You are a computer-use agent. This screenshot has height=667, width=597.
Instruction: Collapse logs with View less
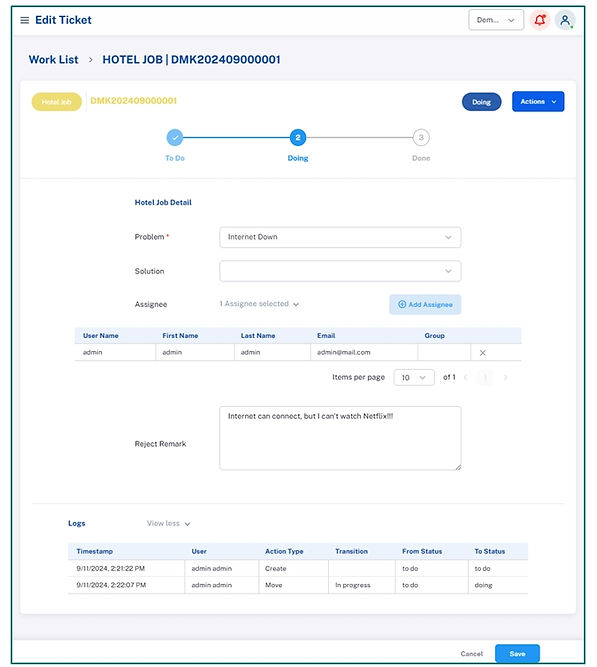coord(169,524)
